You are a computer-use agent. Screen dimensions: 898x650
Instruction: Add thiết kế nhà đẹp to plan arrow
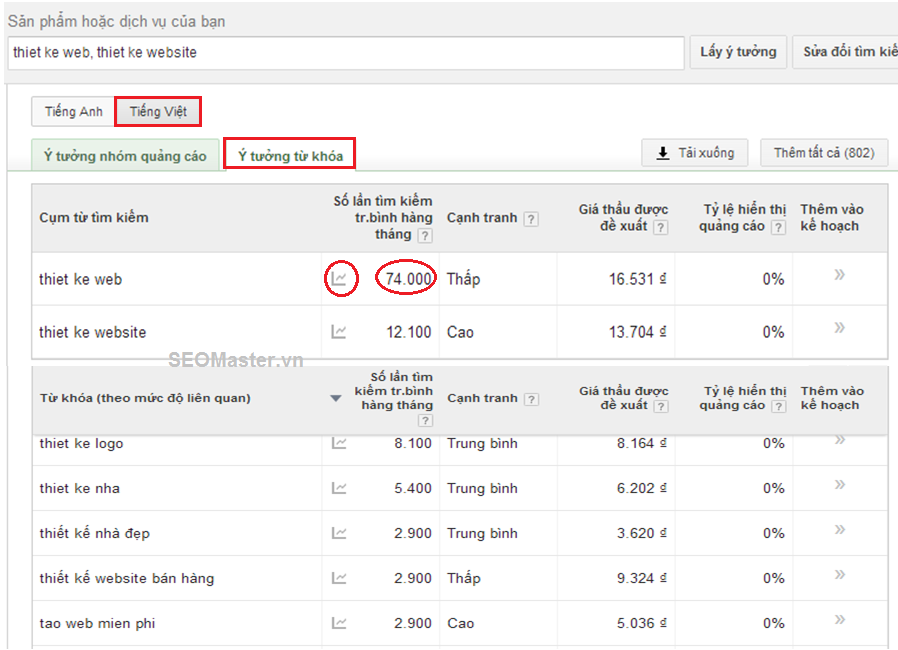point(840,529)
